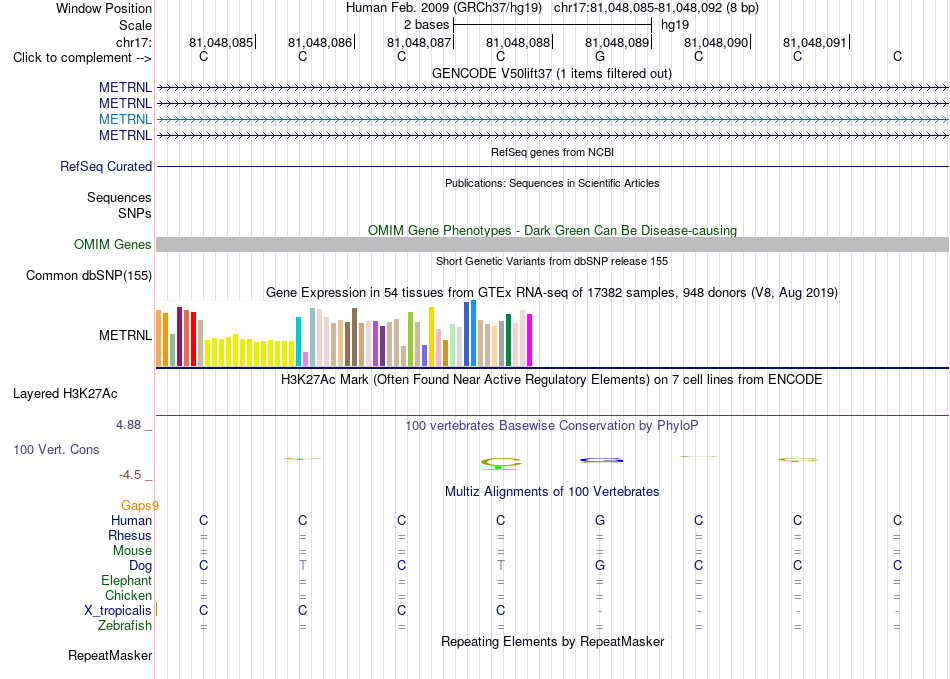Click the METRNL label beside GTEx chart
The width and height of the screenshot is (950, 679).
(125, 335)
